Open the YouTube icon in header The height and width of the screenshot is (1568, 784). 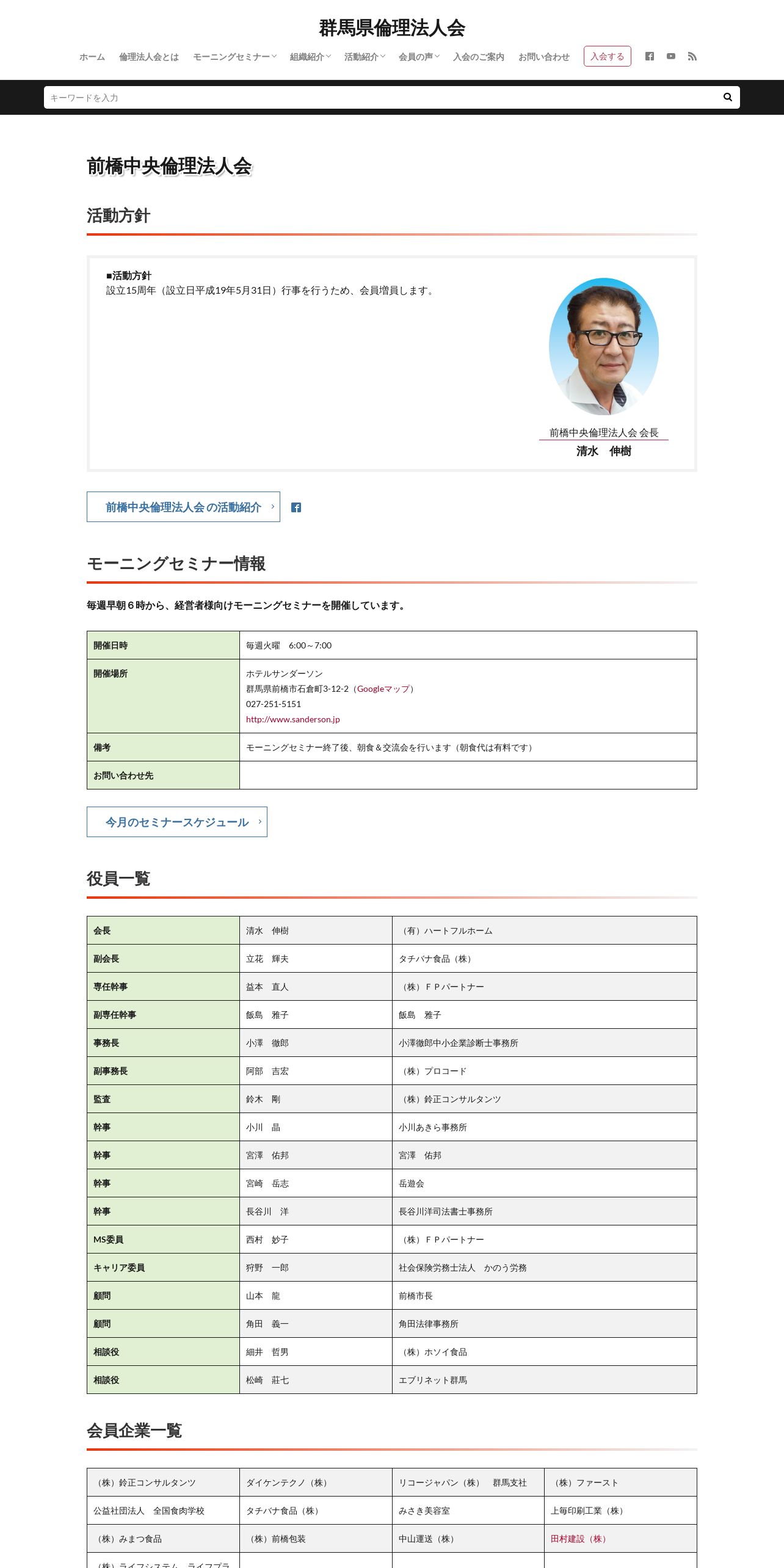click(671, 56)
